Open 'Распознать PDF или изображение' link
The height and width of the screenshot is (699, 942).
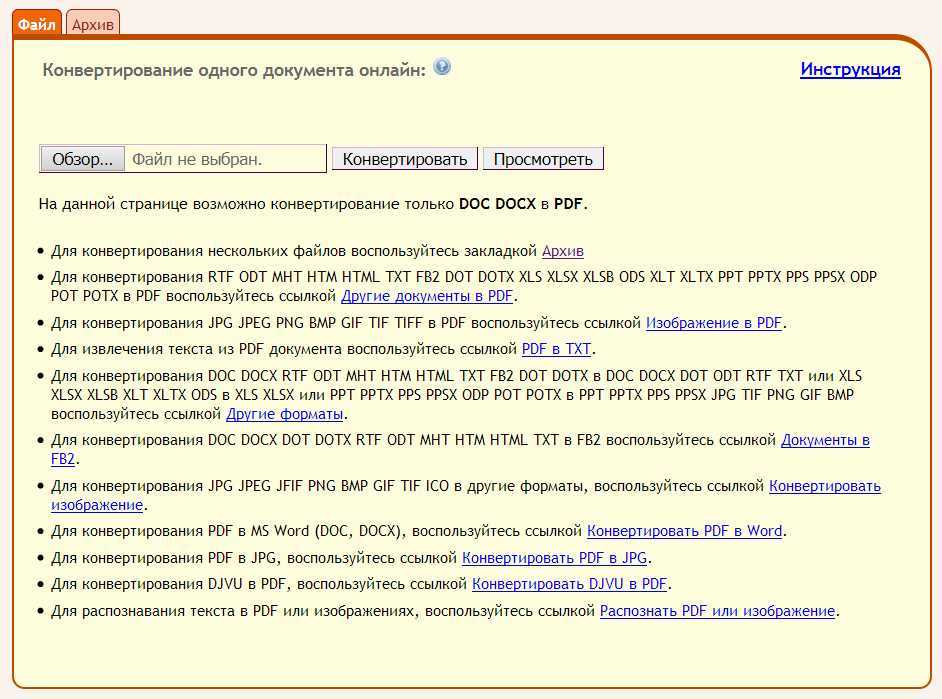tap(717, 611)
